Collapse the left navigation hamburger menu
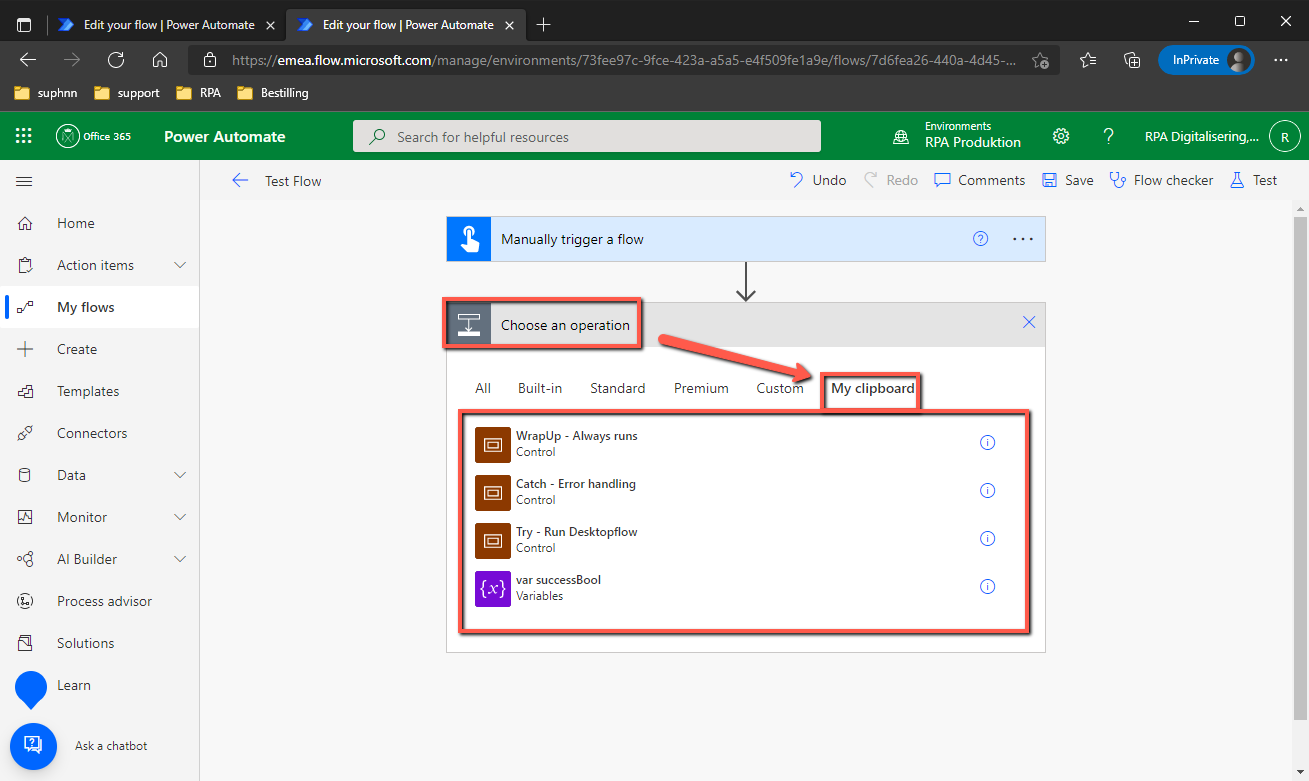This screenshot has height=781, width=1309. click(x=24, y=181)
